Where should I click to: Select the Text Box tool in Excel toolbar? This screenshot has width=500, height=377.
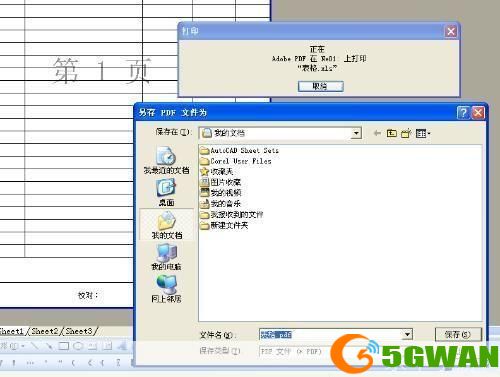pos(92,346)
